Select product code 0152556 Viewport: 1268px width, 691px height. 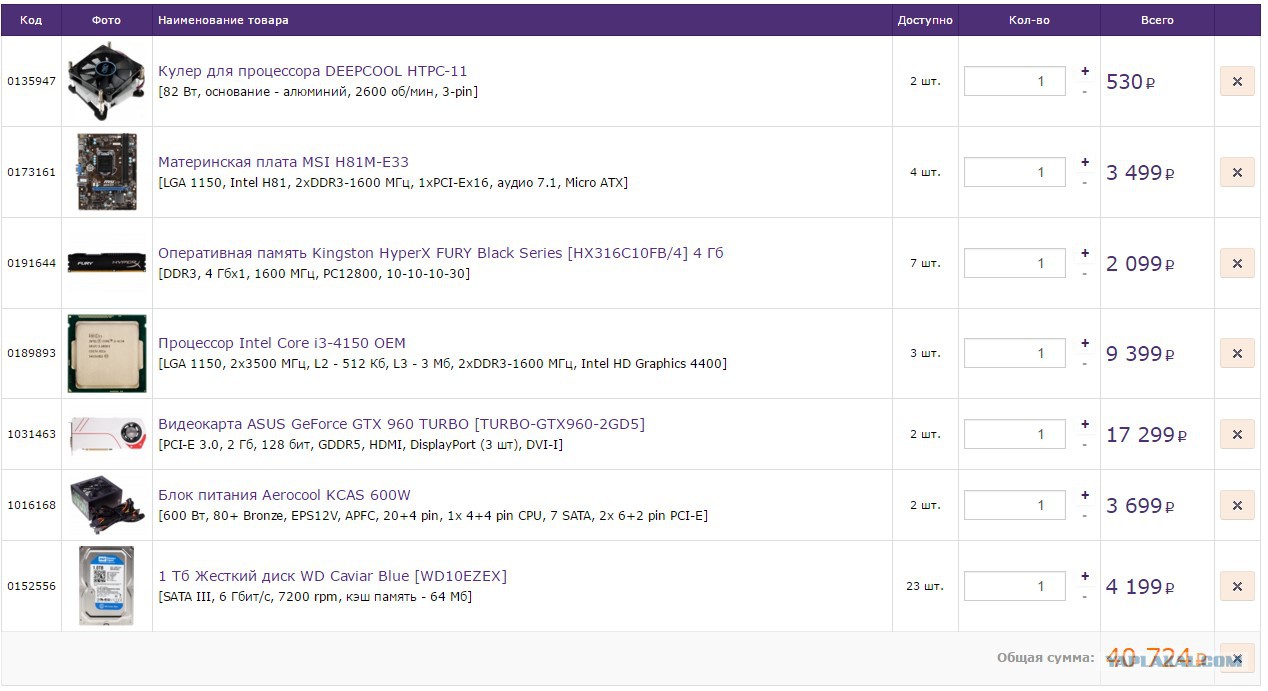(x=31, y=586)
